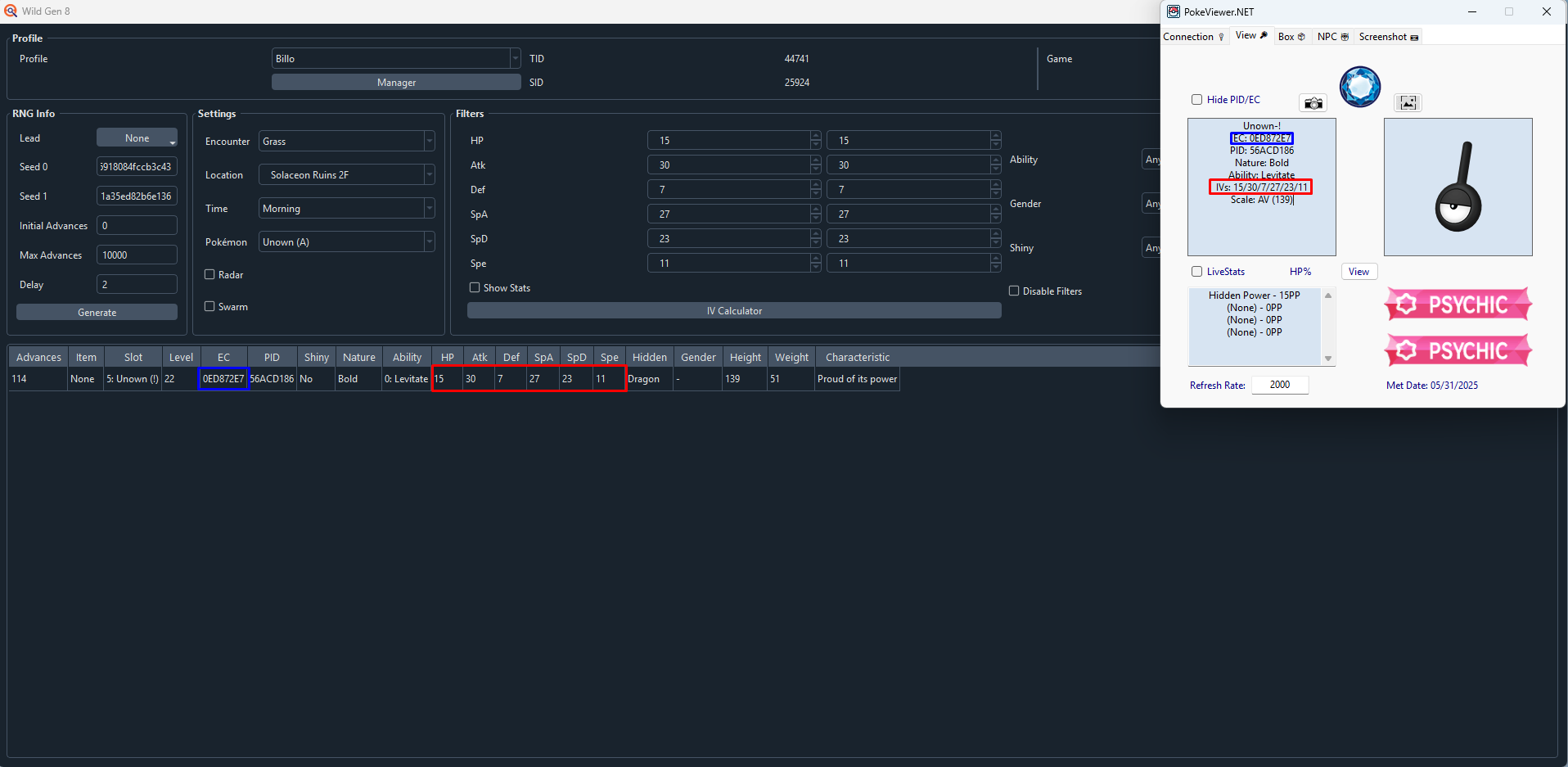Click the Refresh Rate field showing 2000
1568x767 pixels.
point(1280,385)
